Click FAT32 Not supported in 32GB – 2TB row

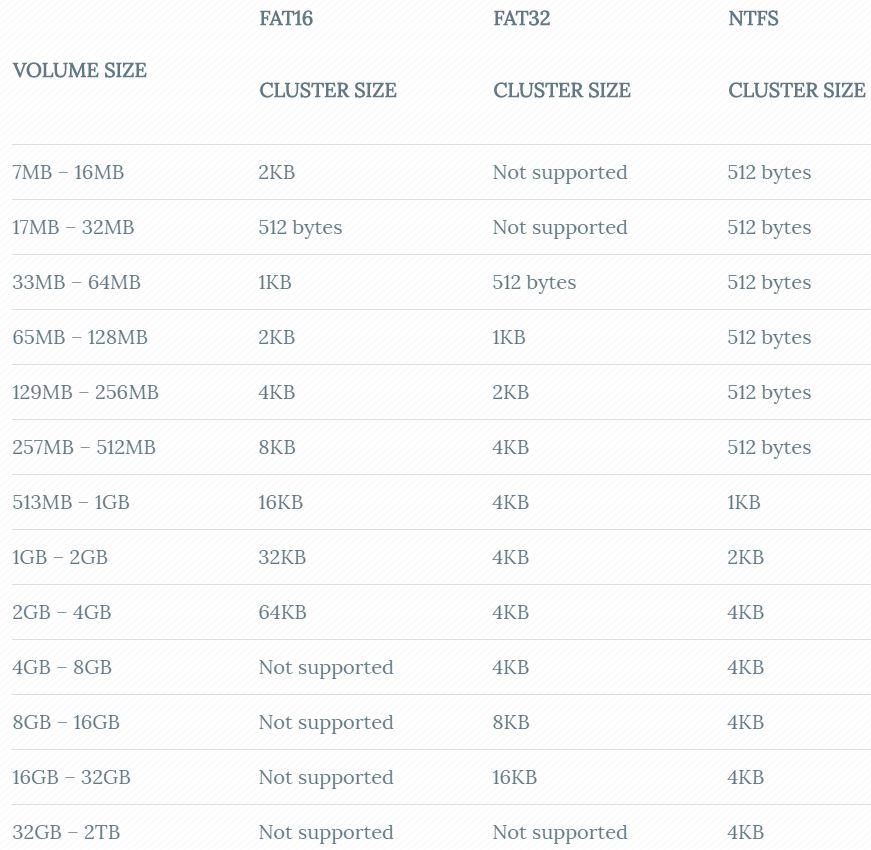point(560,833)
